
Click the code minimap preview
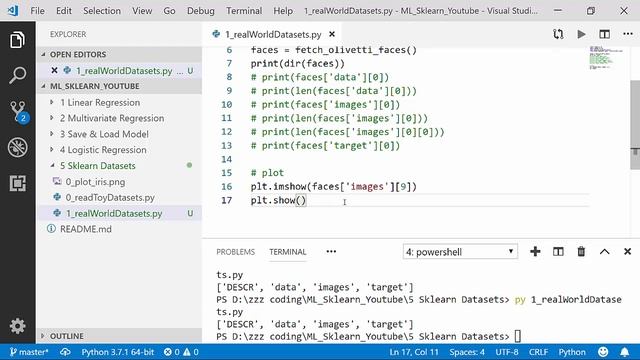(x=606, y=58)
